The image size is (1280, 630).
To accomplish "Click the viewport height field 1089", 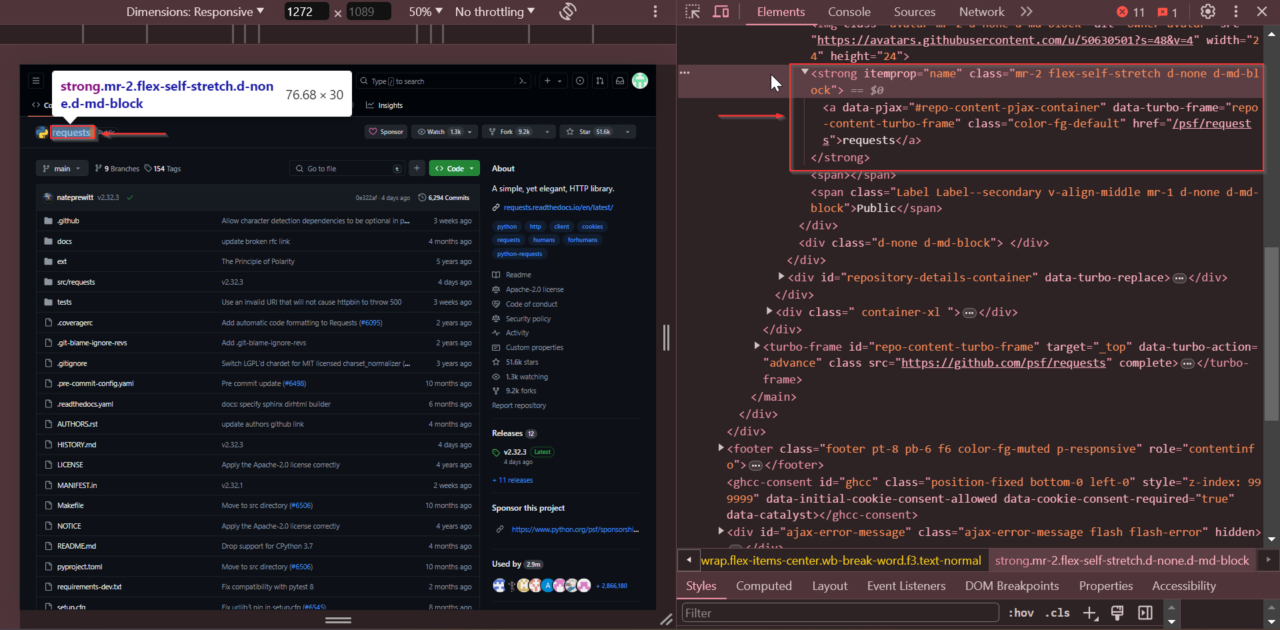I will (368, 12).
